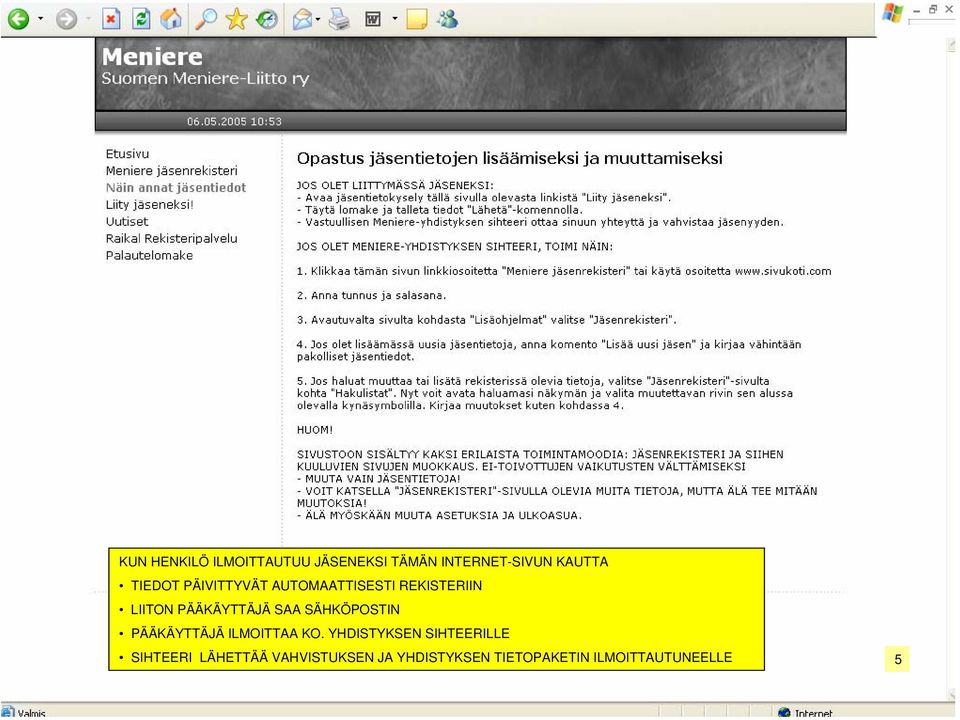Click the date 06.05.2005 10:53

point(234,122)
